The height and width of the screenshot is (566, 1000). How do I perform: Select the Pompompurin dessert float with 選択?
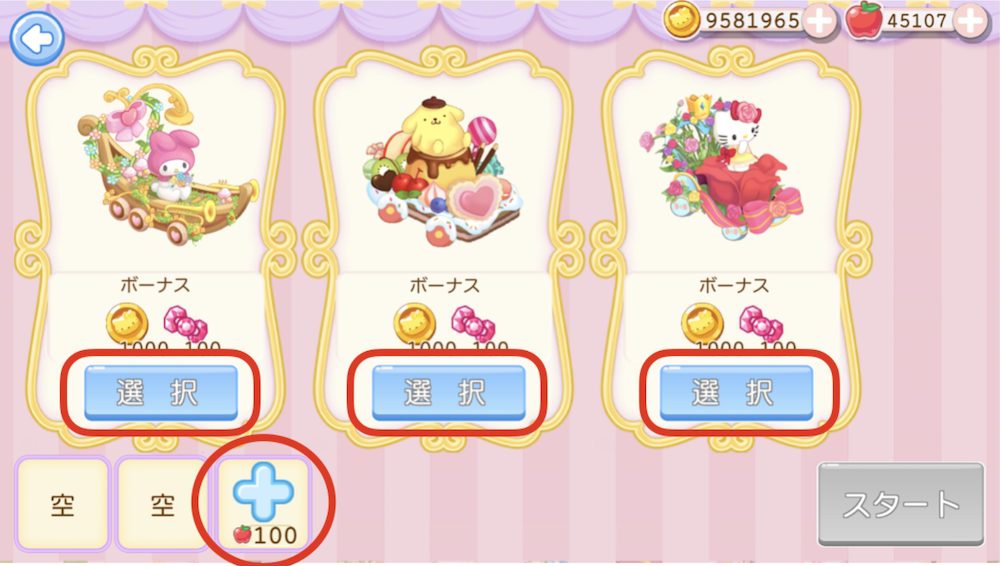click(448, 392)
